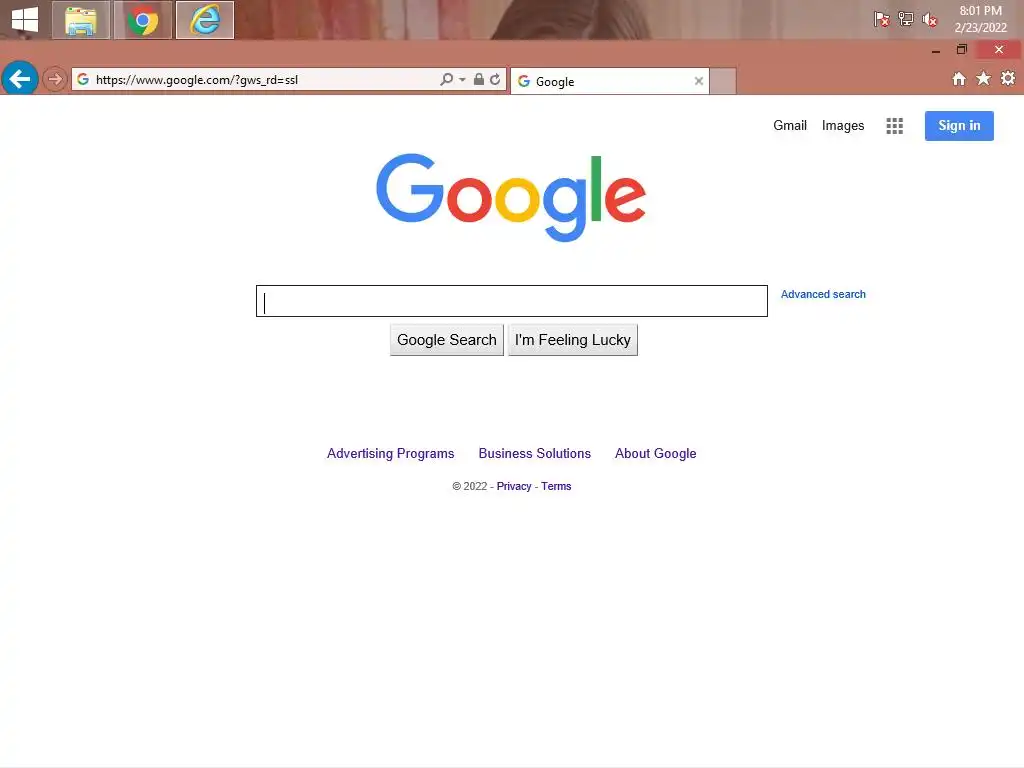Viewport: 1024px width, 768px height.
Task: Click I'm Feeling Lucky button
Action: [x=573, y=340]
